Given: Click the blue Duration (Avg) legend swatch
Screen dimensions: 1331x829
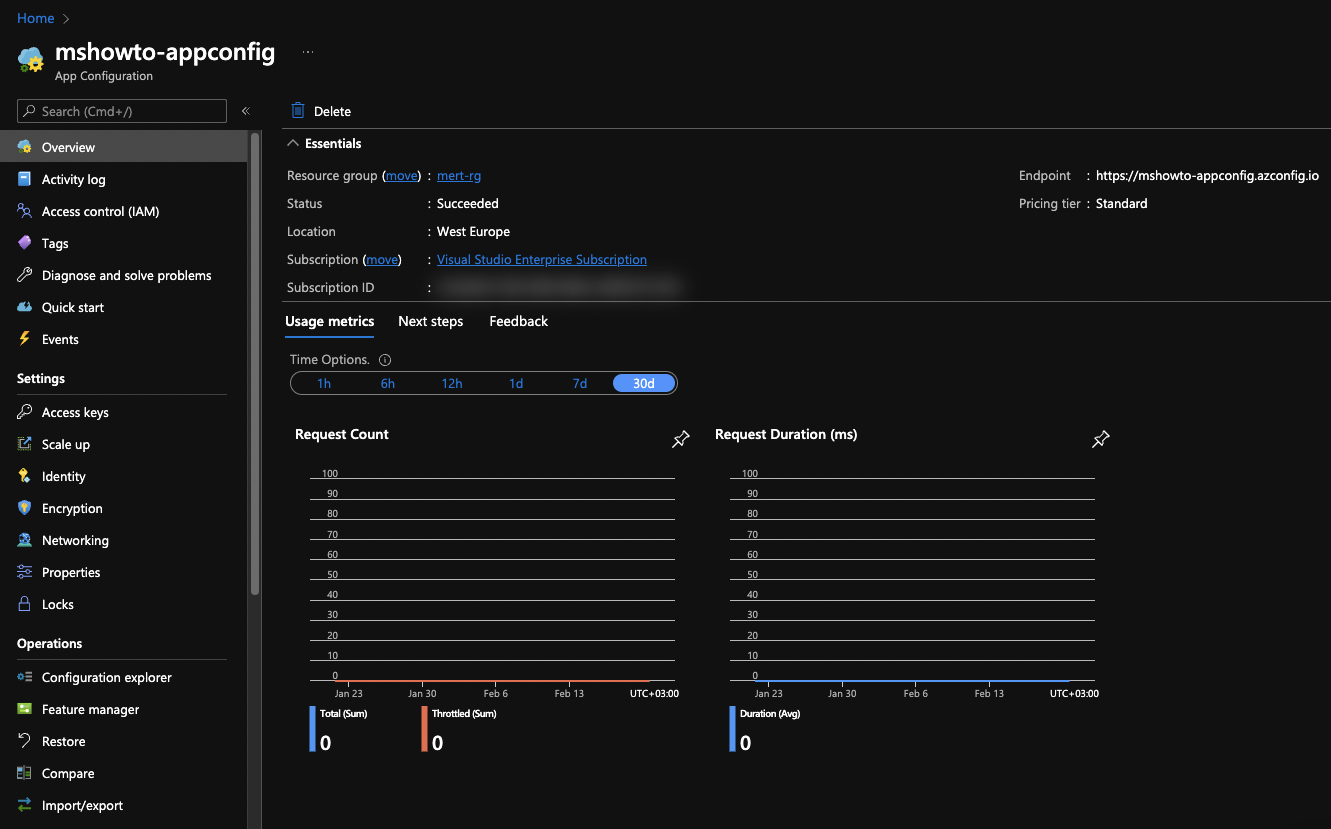Looking at the screenshot, I should click(733, 729).
